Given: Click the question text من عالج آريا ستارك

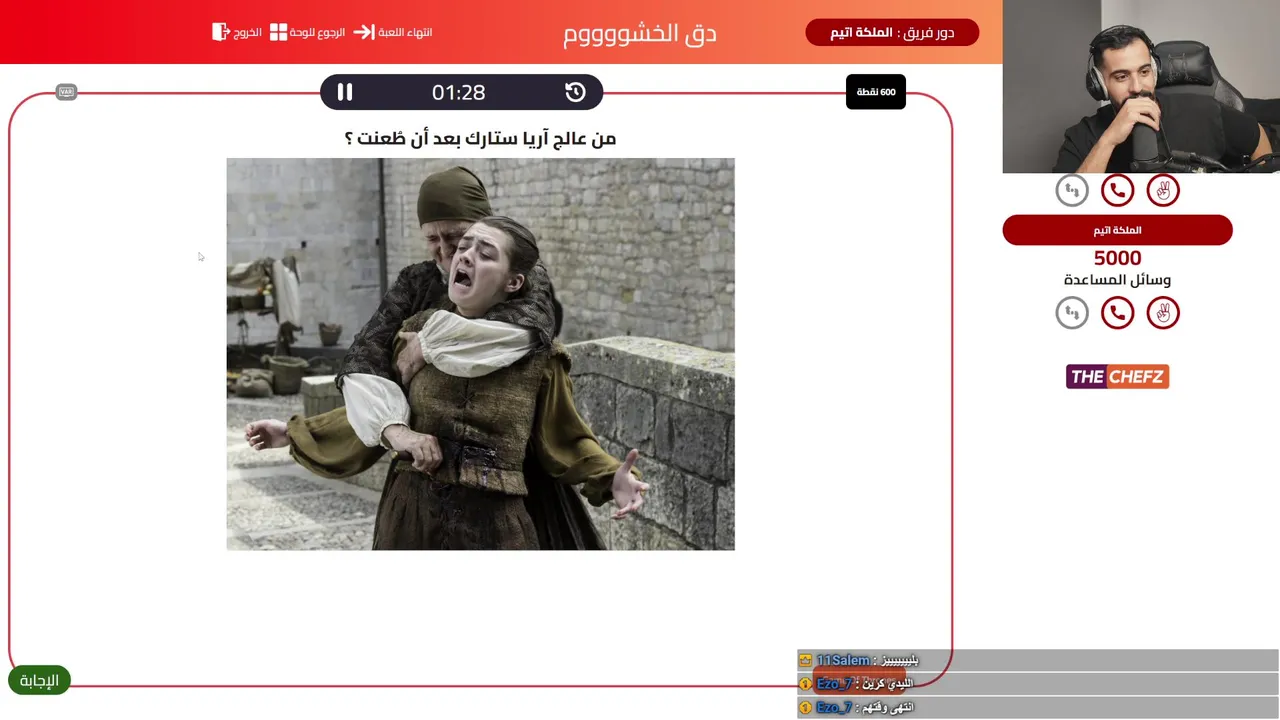Looking at the screenshot, I should pos(480,138).
